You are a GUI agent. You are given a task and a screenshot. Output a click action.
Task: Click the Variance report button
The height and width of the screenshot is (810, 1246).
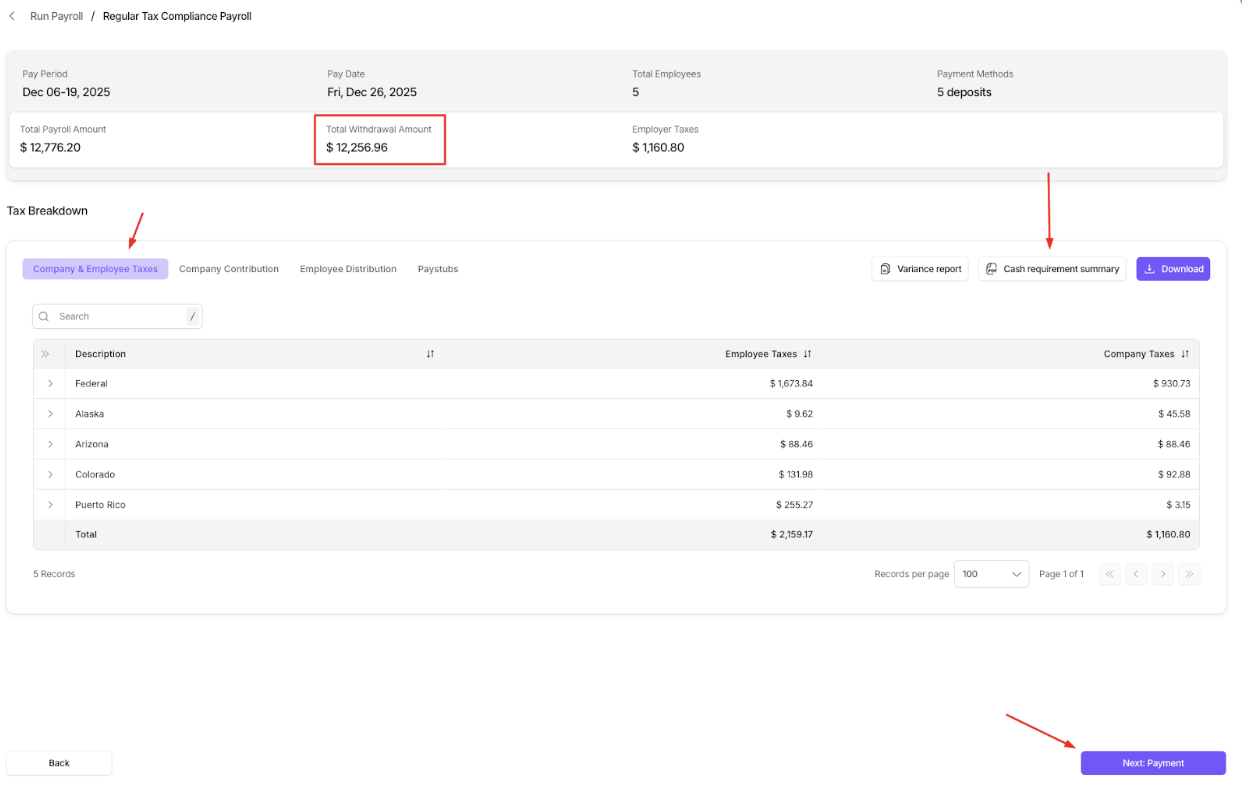click(x=919, y=269)
